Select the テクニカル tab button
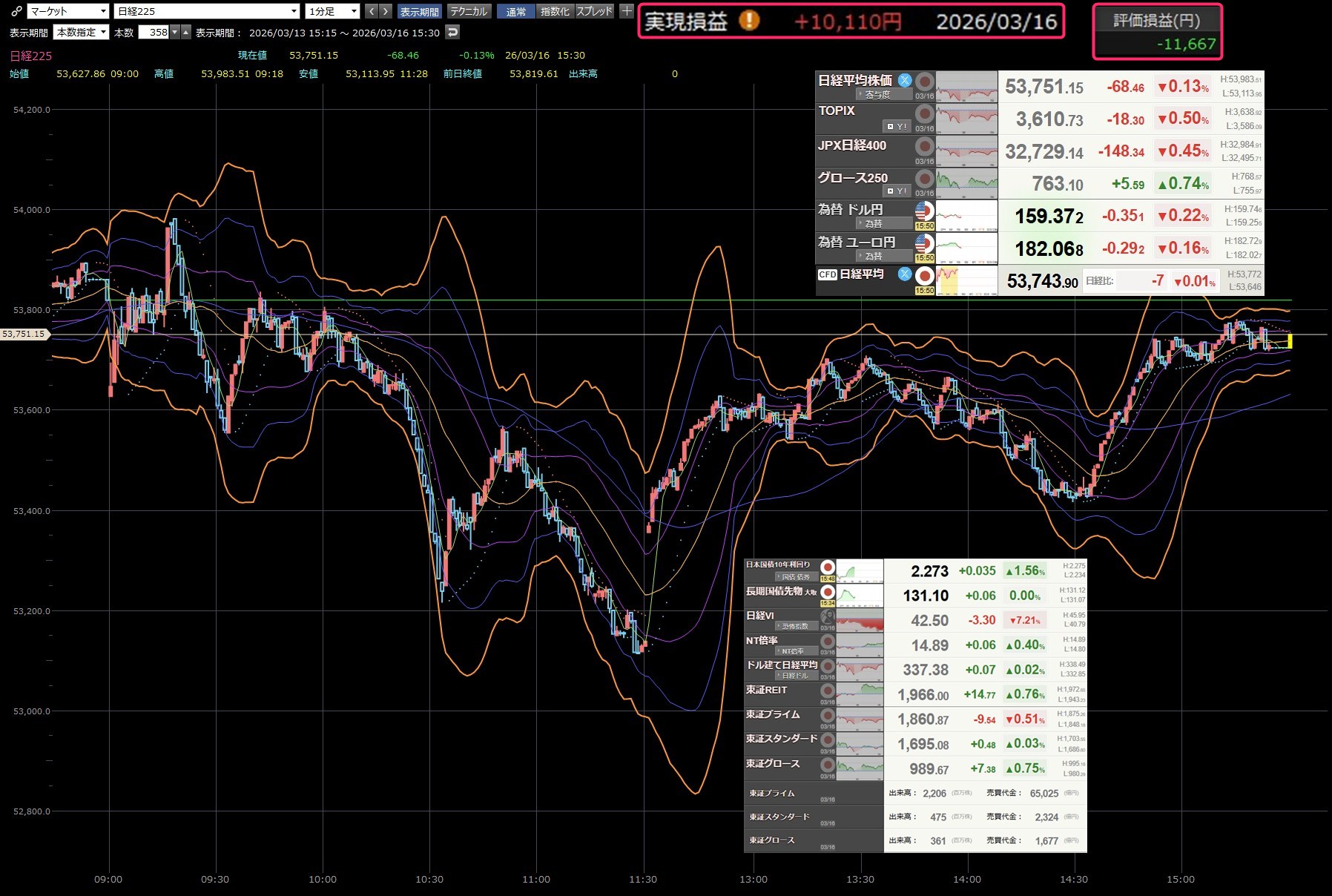Viewport: 1332px width, 896px height. [469, 11]
